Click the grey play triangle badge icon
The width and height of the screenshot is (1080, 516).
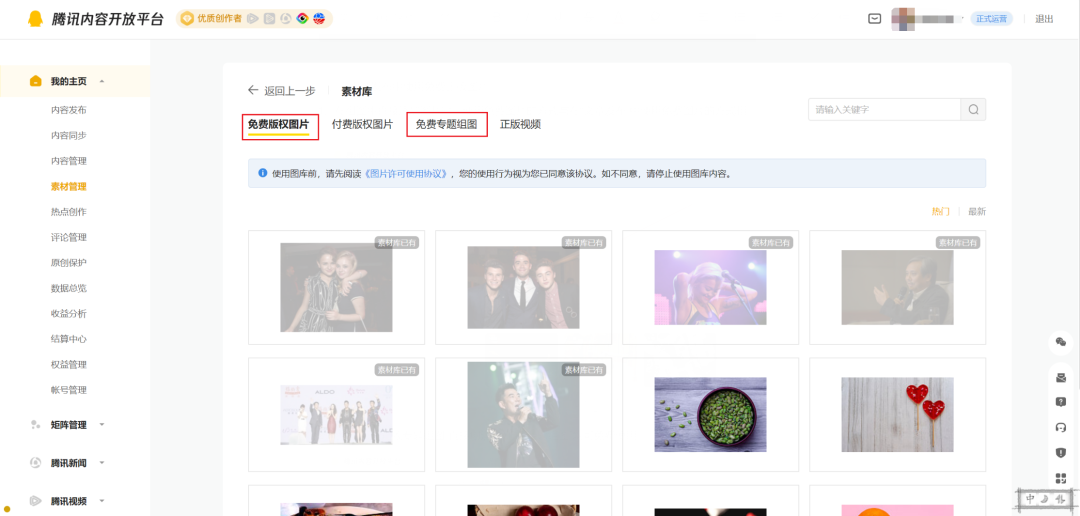click(x=253, y=19)
